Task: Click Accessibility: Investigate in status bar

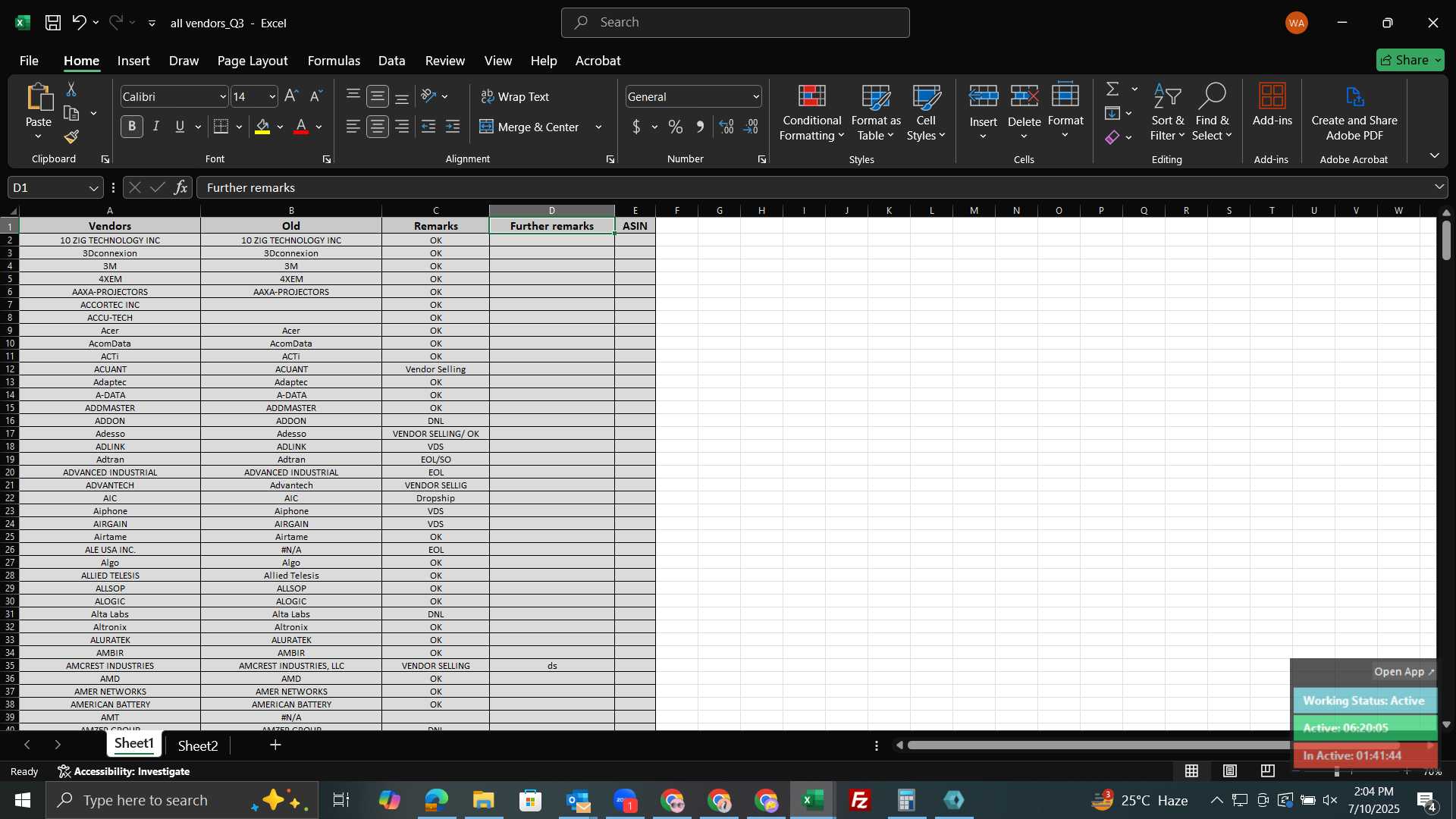Action: (x=124, y=771)
